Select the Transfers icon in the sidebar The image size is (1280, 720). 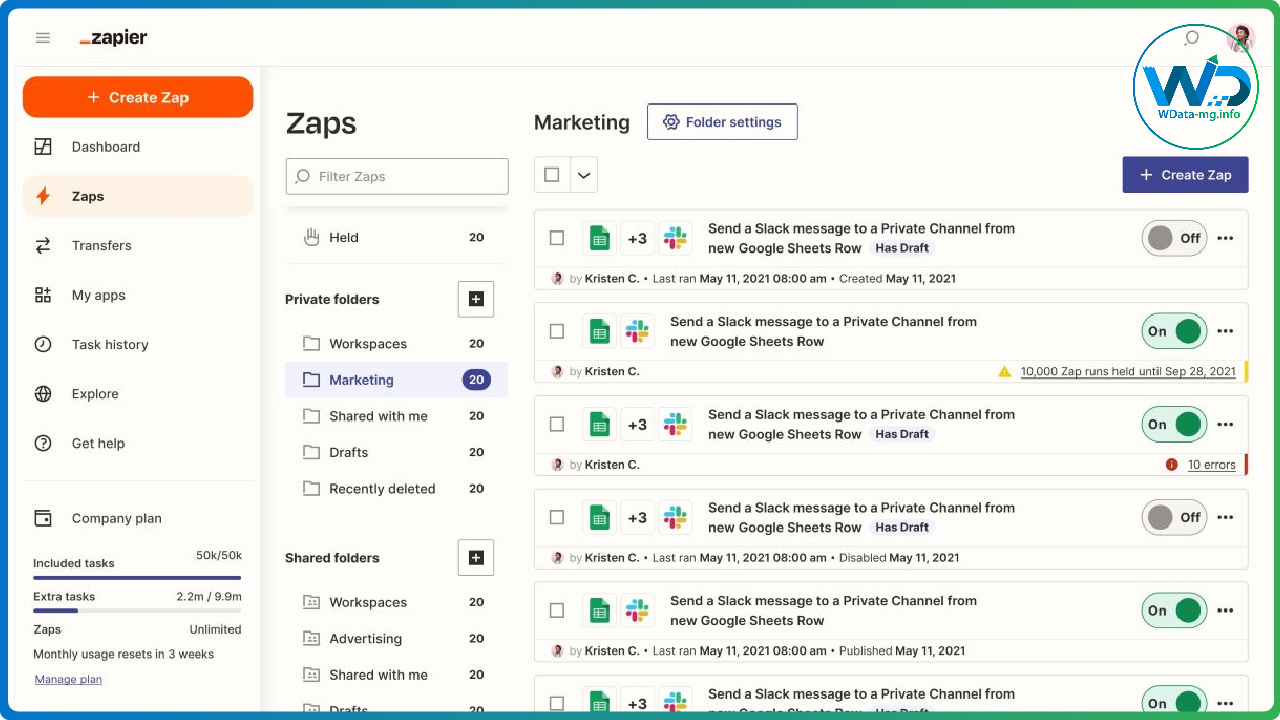(x=42, y=245)
